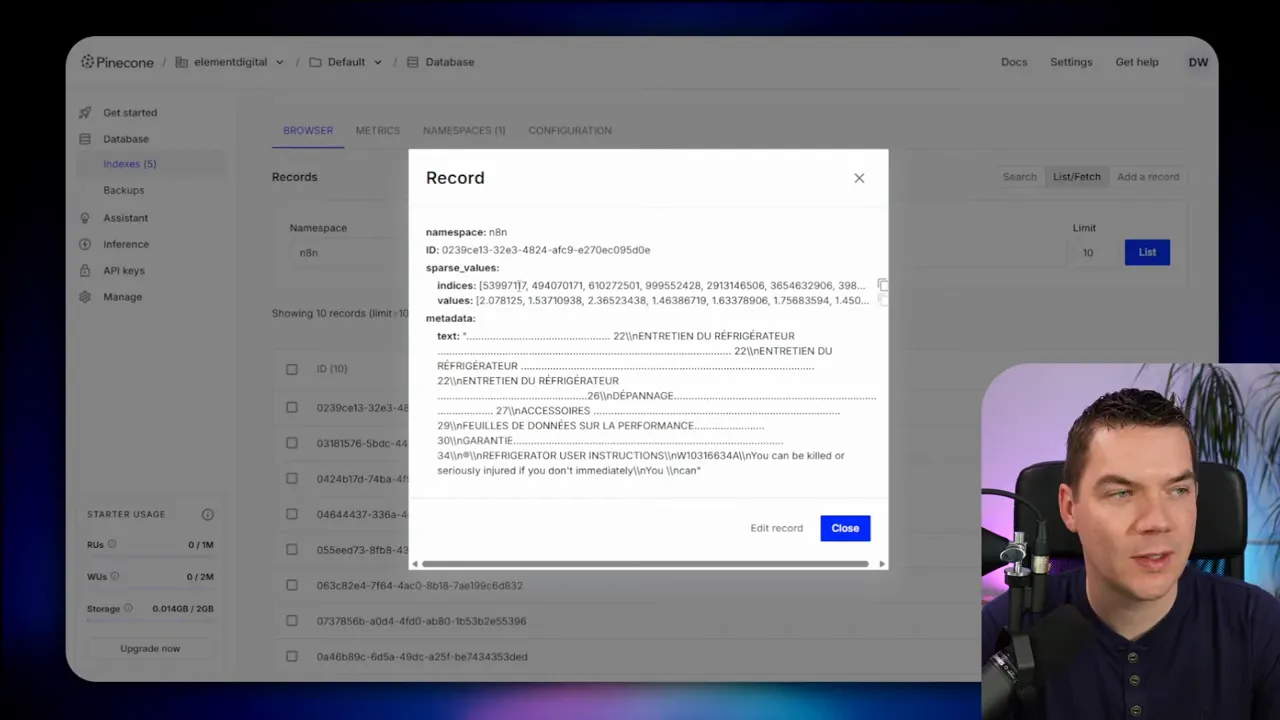Click the Edit record button
1280x720 pixels.
pyautogui.click(x=776, y=528)
